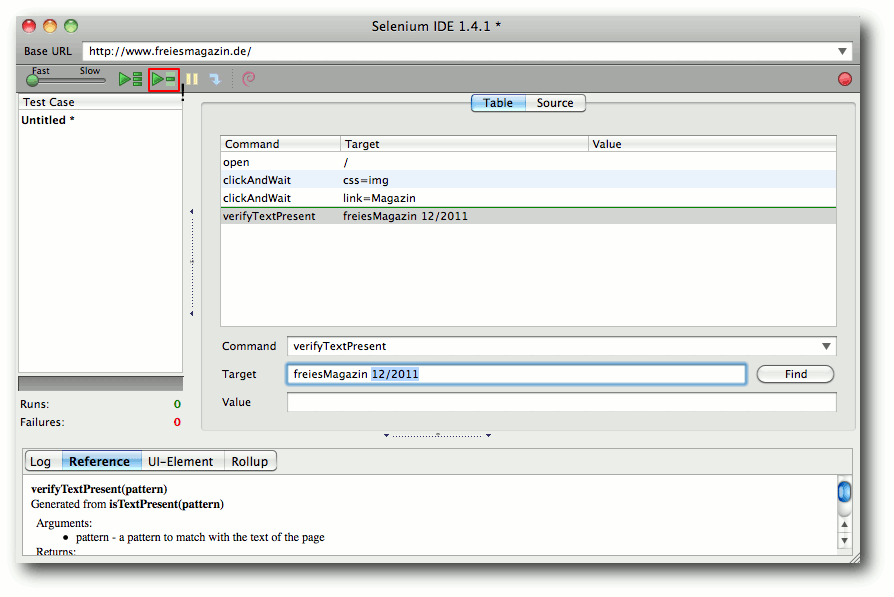Viewport: 894px width, 597px height.
Task: Click the reference panel scroll down arrow
Action: pos(844,541)
